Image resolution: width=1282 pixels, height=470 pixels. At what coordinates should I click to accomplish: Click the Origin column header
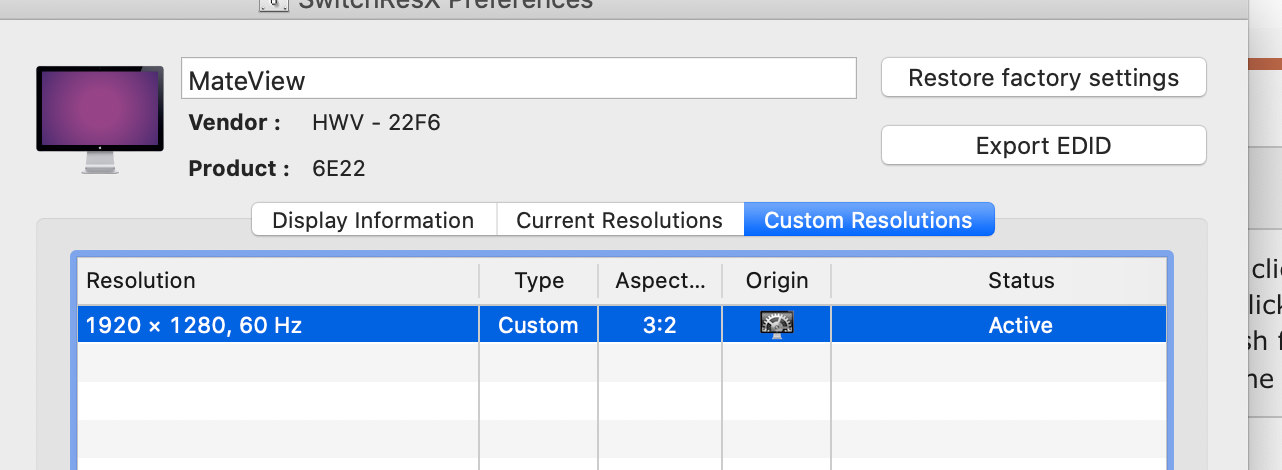pyautogui.click(x=776, y=281)
